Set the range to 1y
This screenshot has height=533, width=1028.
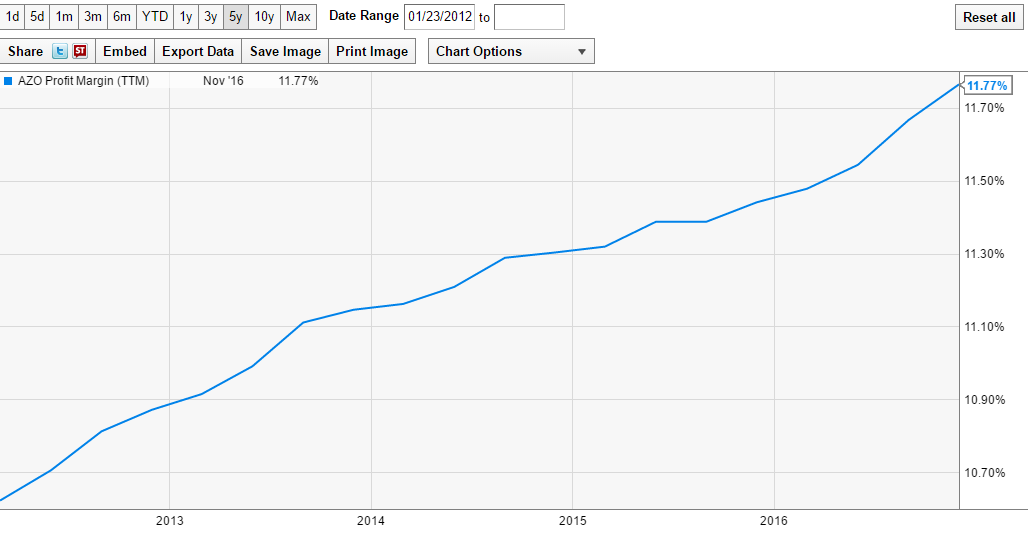tap(186, 17)
